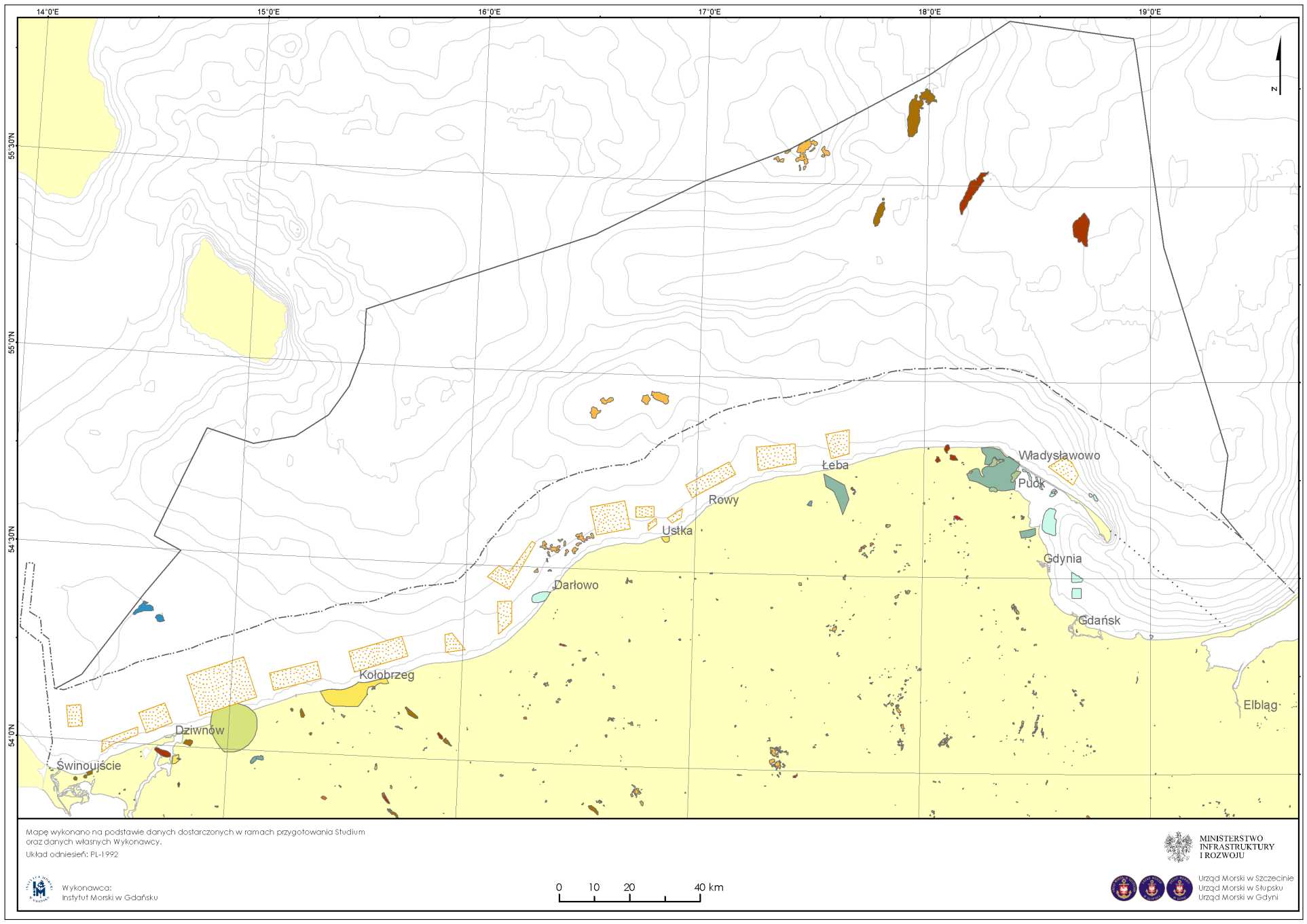Click the Gdańsk city label
This screenshot has width=1307, height=924.
[x=1099, y=621]
